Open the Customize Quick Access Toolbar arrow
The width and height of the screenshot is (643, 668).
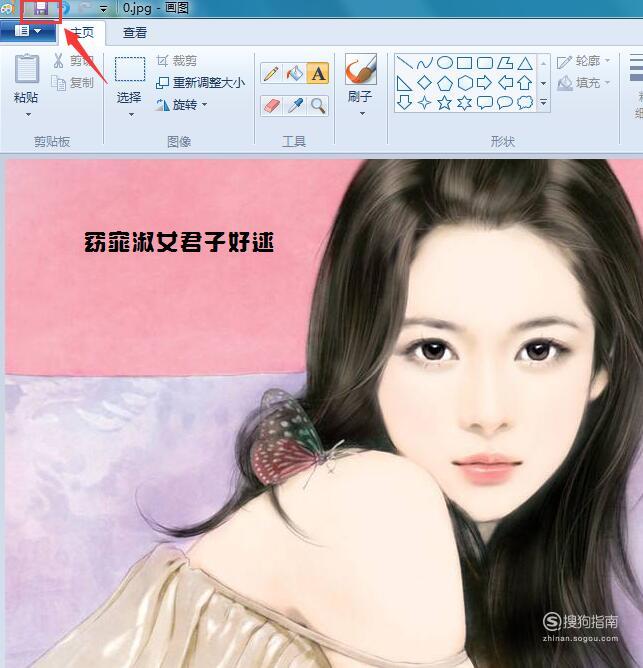pyautogui.click(x=104, y=9)
